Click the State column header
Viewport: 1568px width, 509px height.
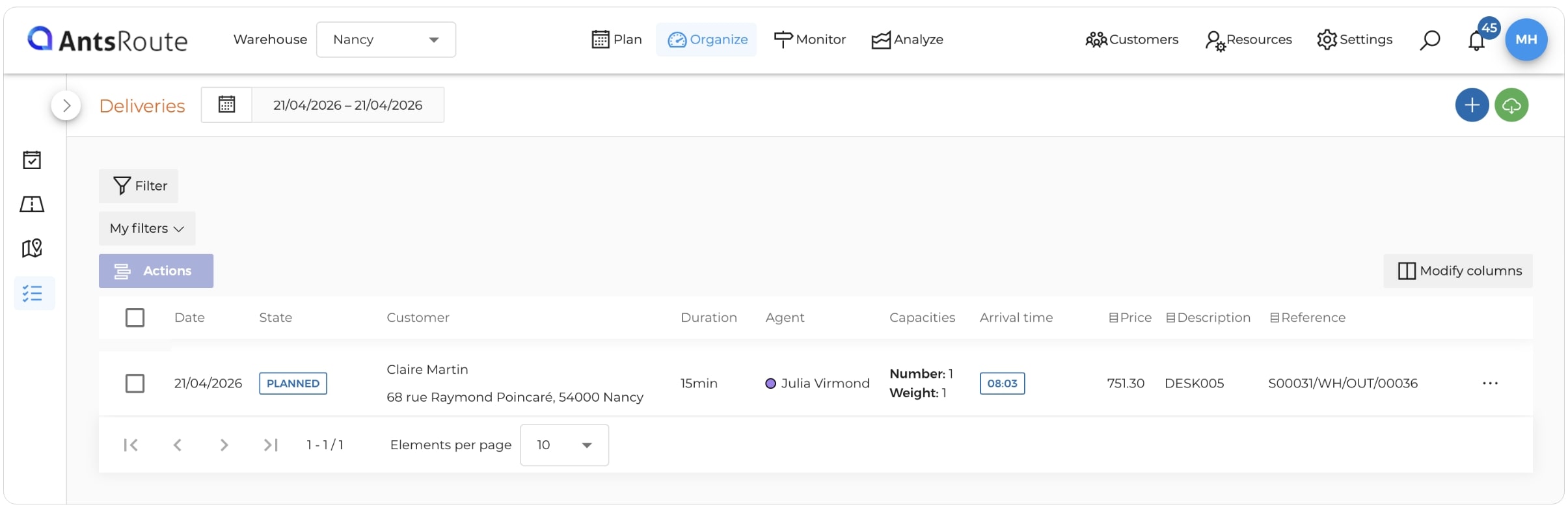(x=275, y=317)
